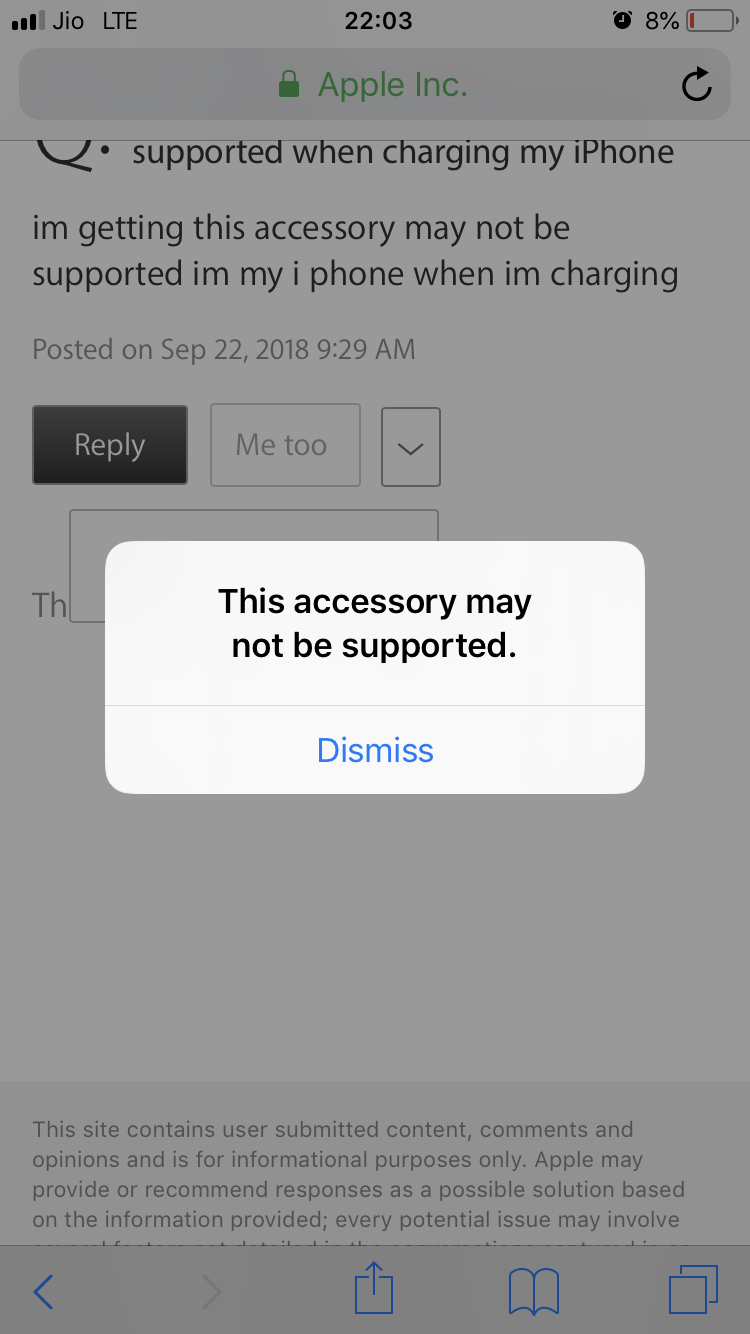750x1334 pixels.
Task: Tap the alarm clock status icon
Action: [x=622, y=20]
